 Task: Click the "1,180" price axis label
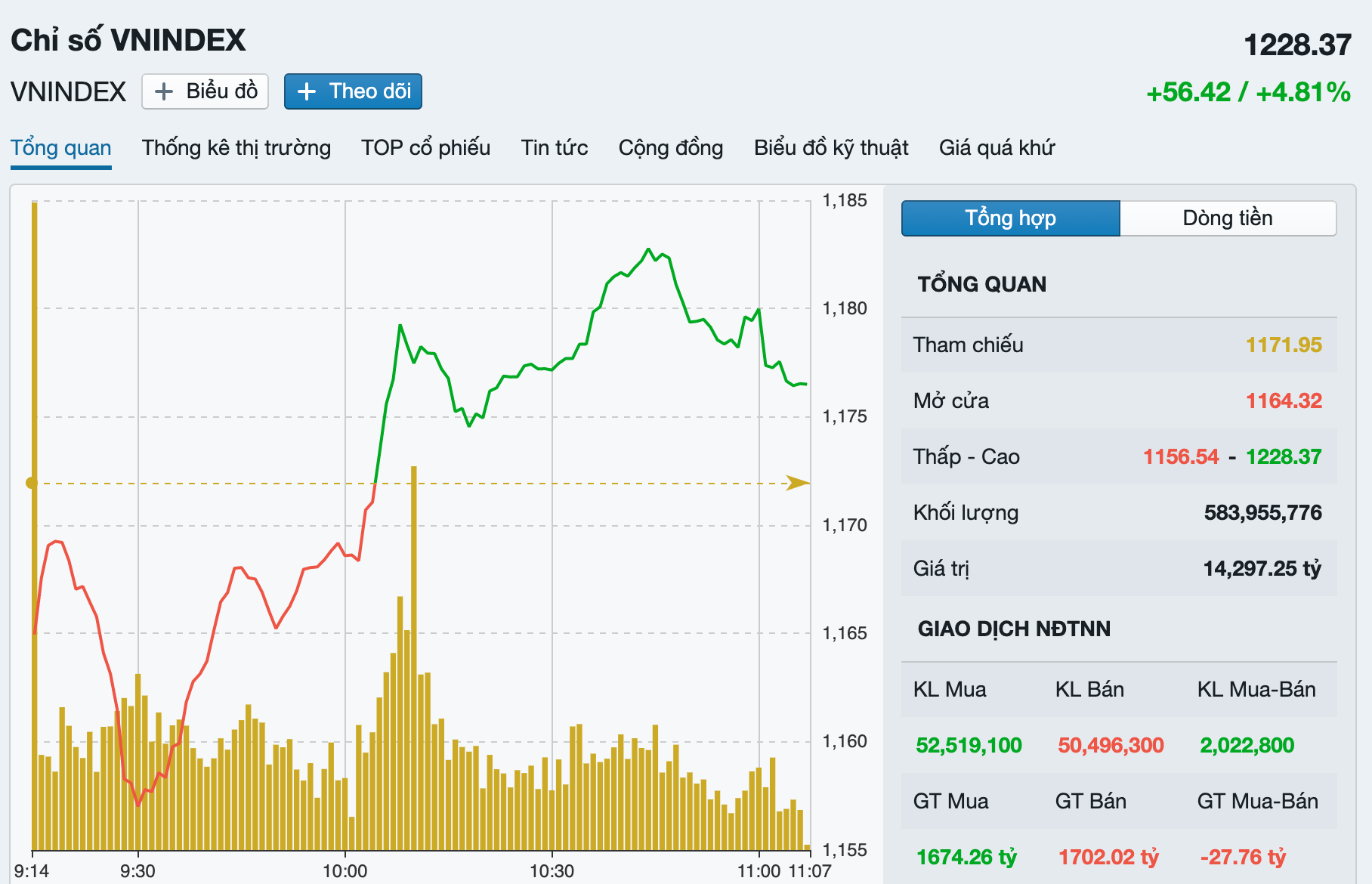tap(845, 308)
